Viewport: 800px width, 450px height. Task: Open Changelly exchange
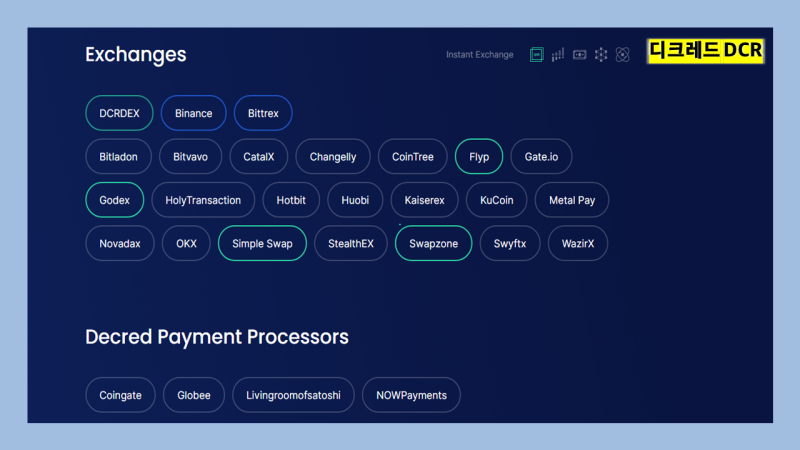pyautogui.click(x=333, y=157)
